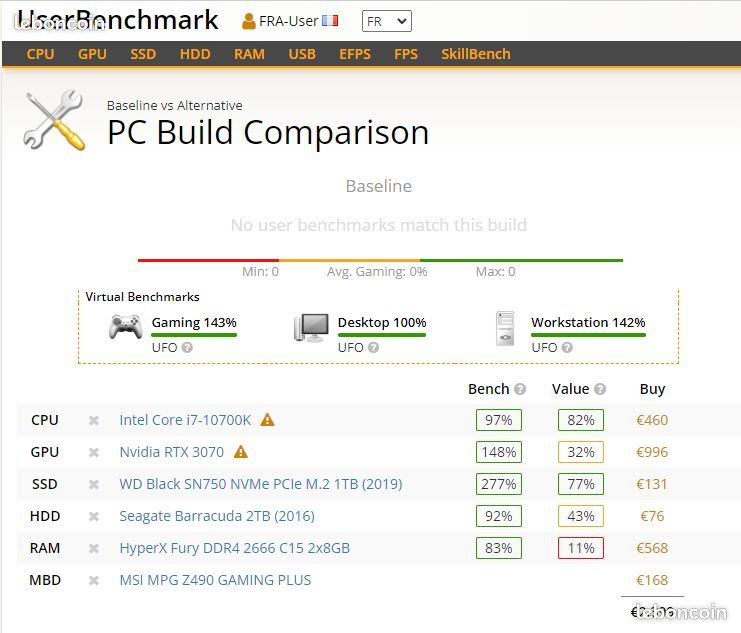Open the CPU menu tab
The height and width of the screenshot is (633, 741).
tap(40, 54)
